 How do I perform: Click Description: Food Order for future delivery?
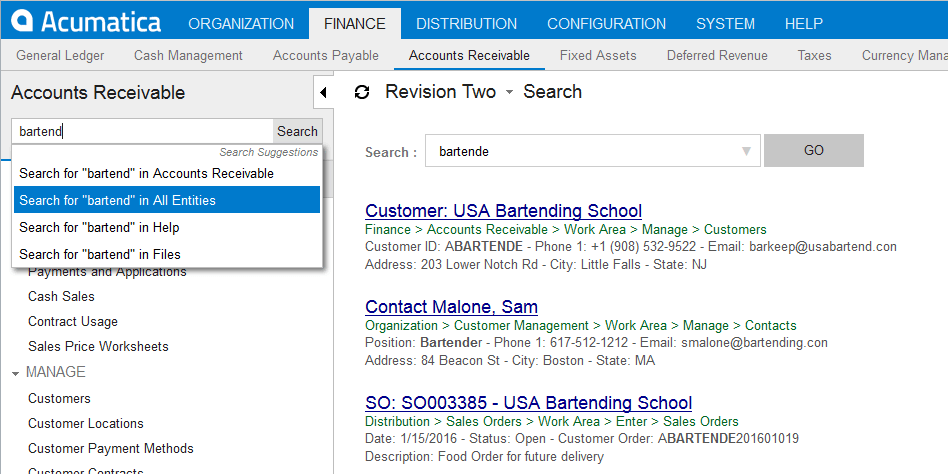pyautogui.click(x=484, y=456)
